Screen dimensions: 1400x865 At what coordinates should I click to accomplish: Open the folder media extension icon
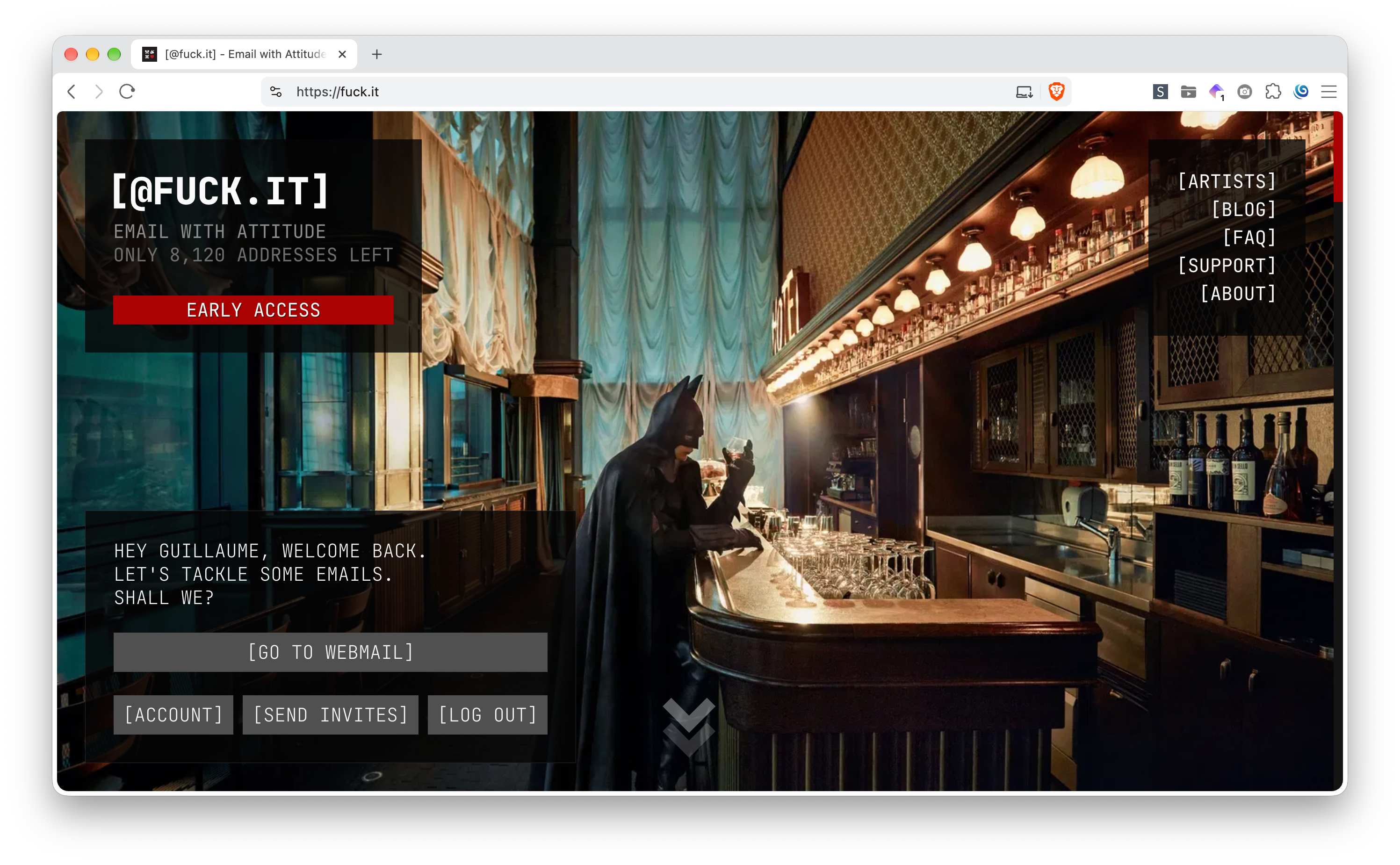(1188, 92)
